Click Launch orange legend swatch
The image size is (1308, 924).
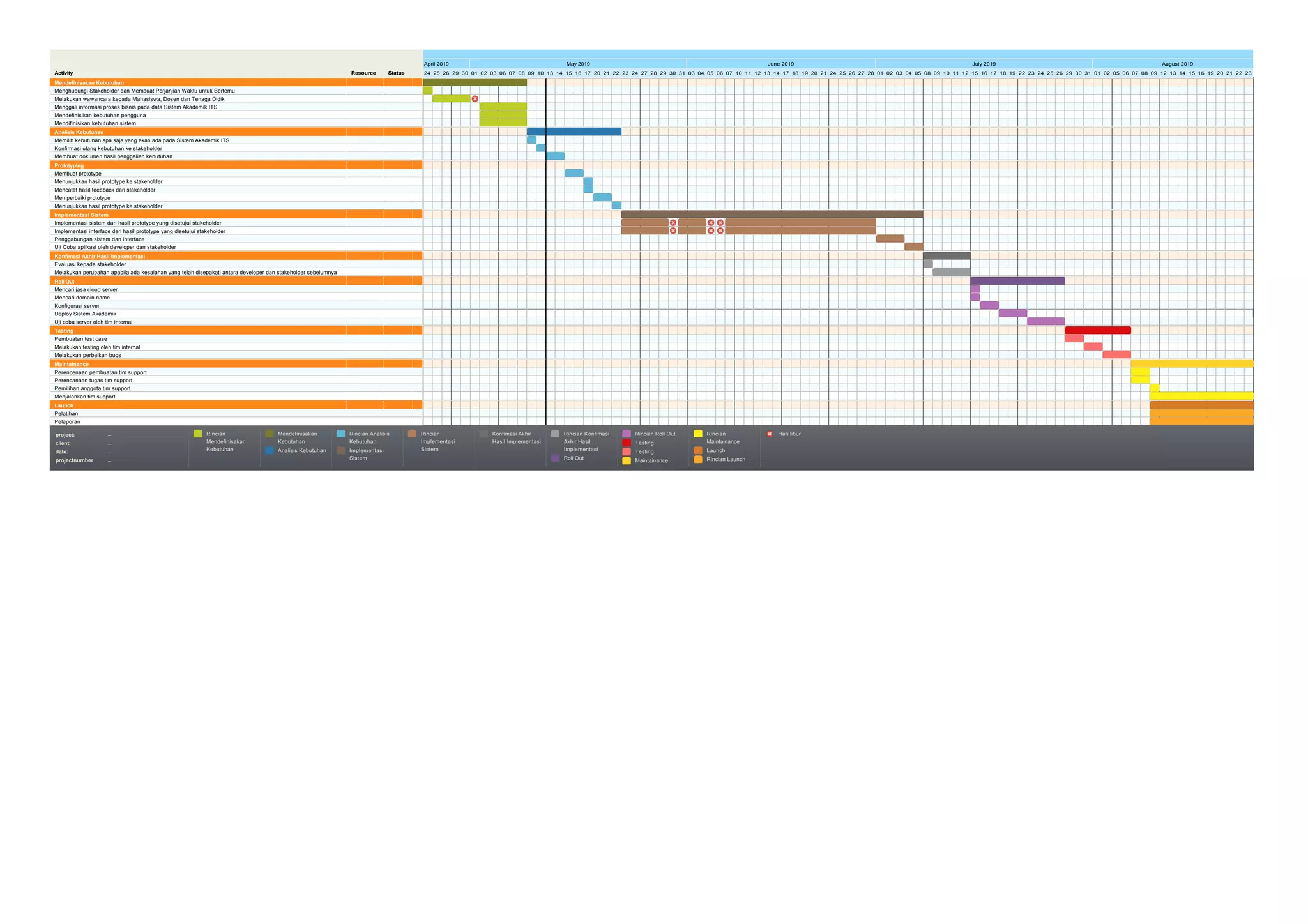tap(698, 451)
